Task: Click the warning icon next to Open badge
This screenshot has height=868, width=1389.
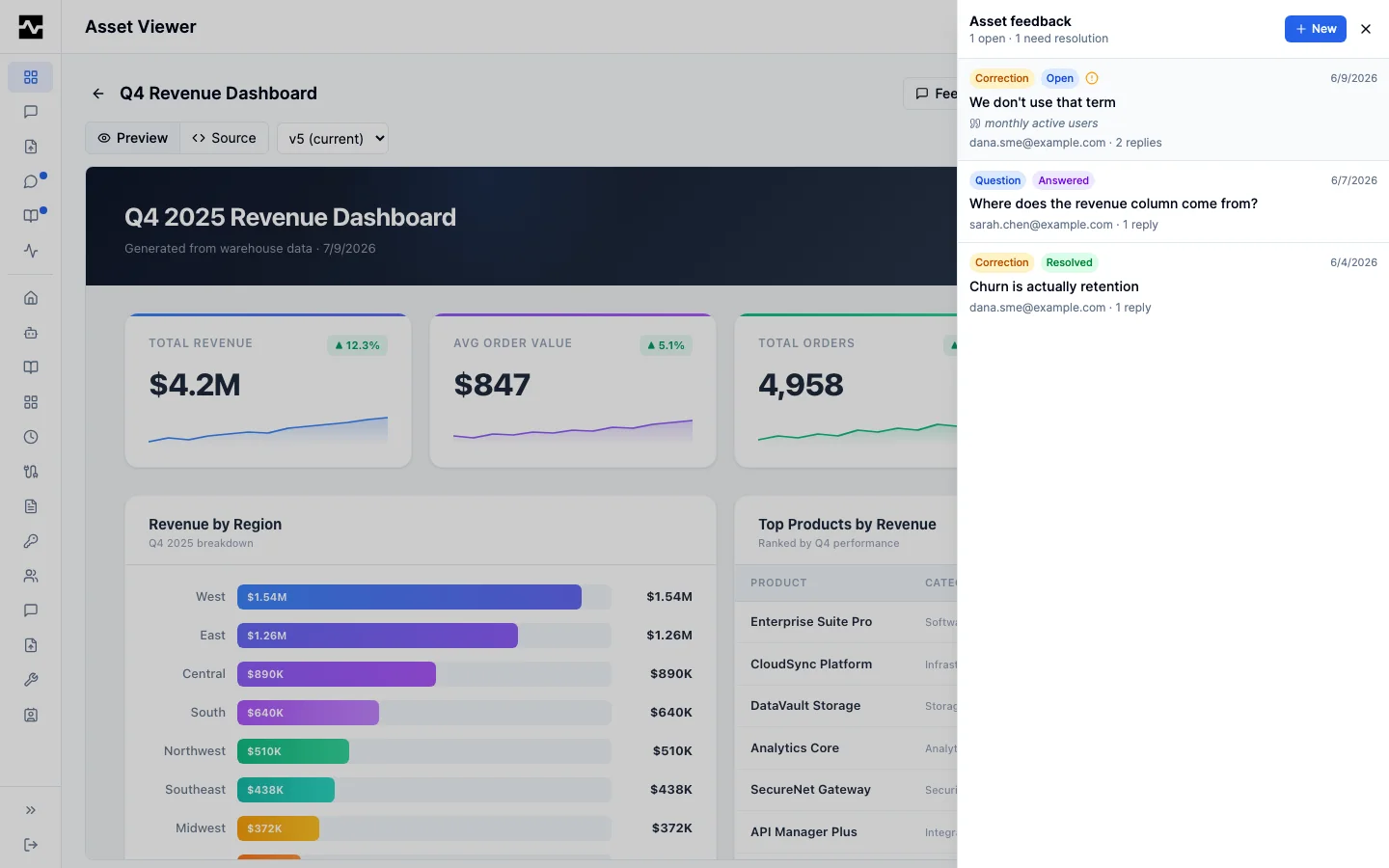Action: click(1092, 78)
